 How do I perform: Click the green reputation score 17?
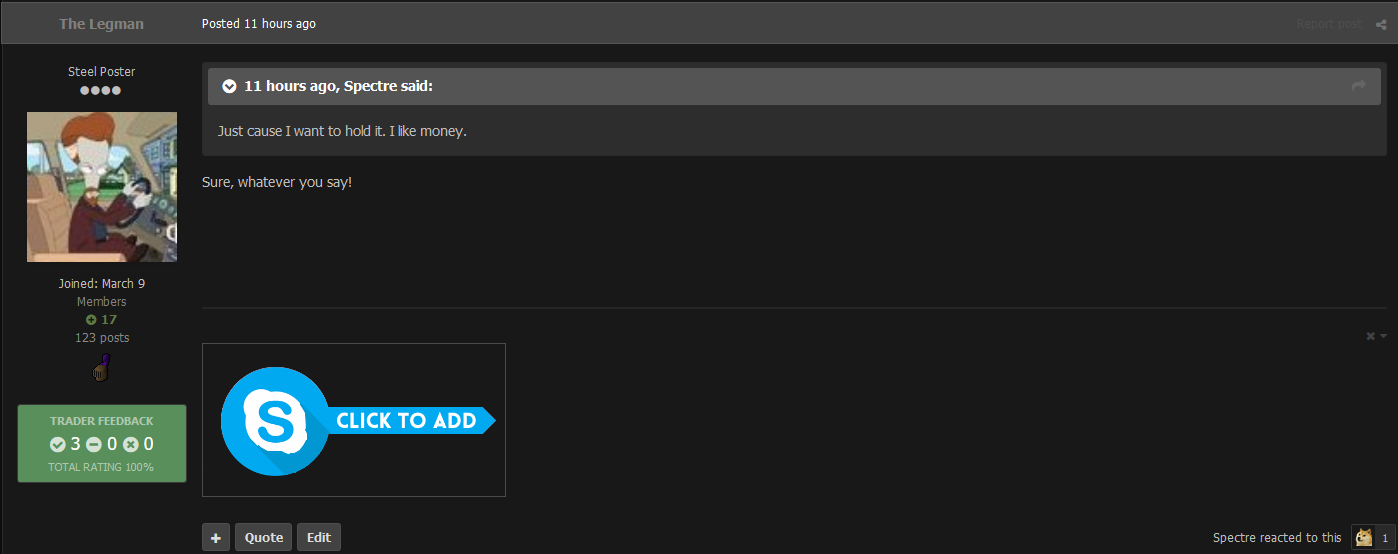pyautogui.click(x=101, y=320)
